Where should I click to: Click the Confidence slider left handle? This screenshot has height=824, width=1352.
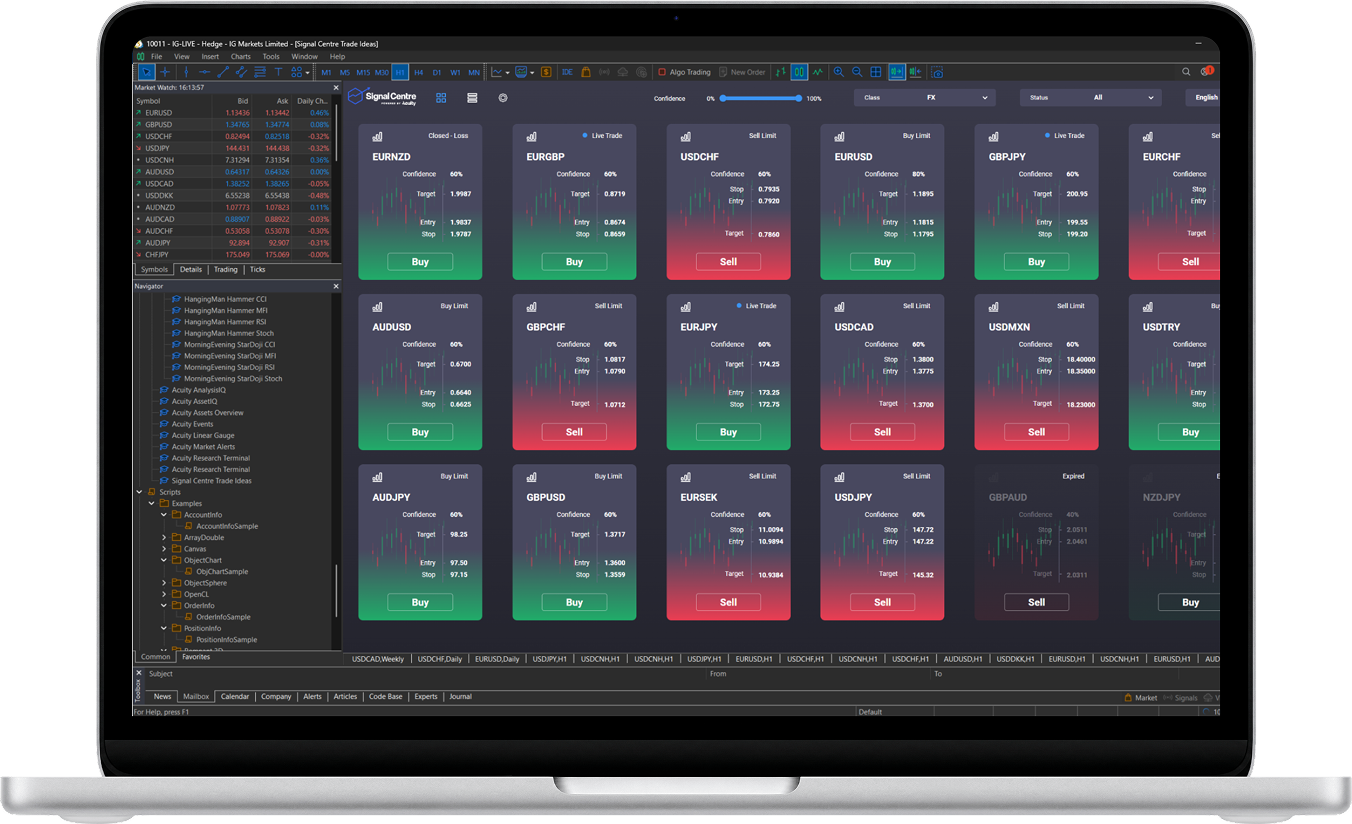723,98
